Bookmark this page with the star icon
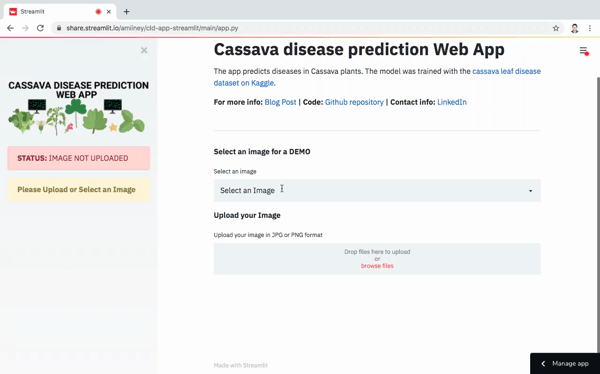This screenshot has height=374, width=600. click(x=556, y=28)
